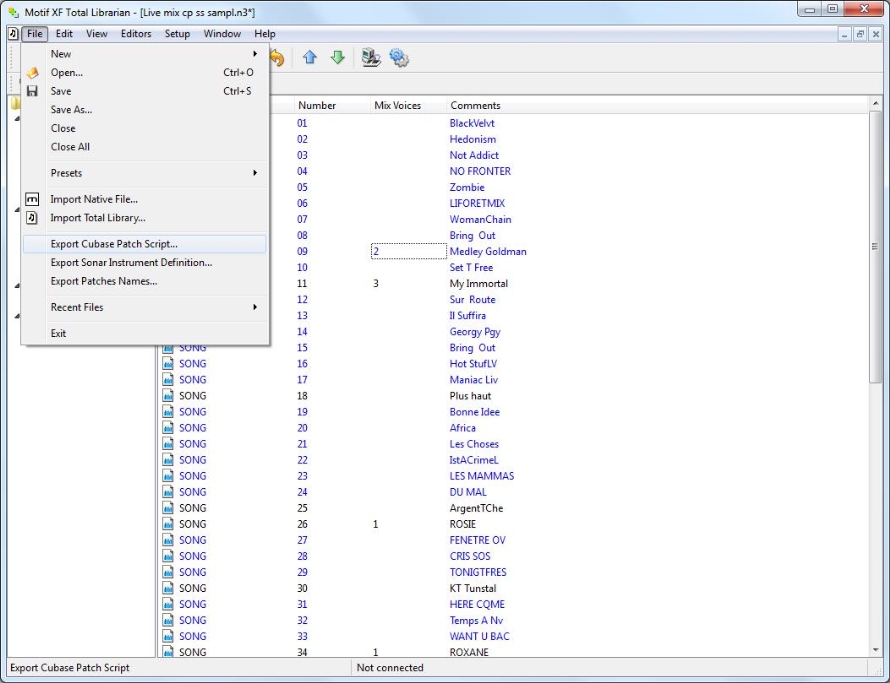Click the vertical scrollbar thumb
The height and width of the screenshot is (683, 890).
point(875,246)
